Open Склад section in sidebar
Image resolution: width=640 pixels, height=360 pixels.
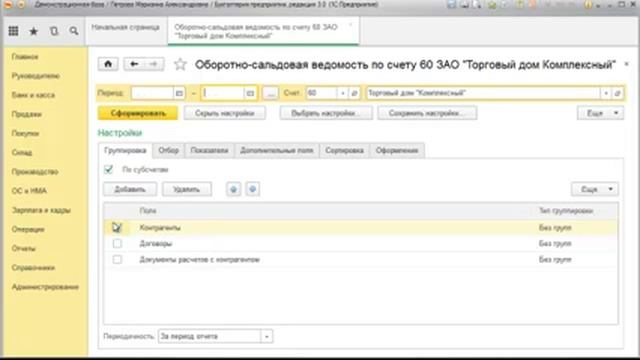pos(22,153)
